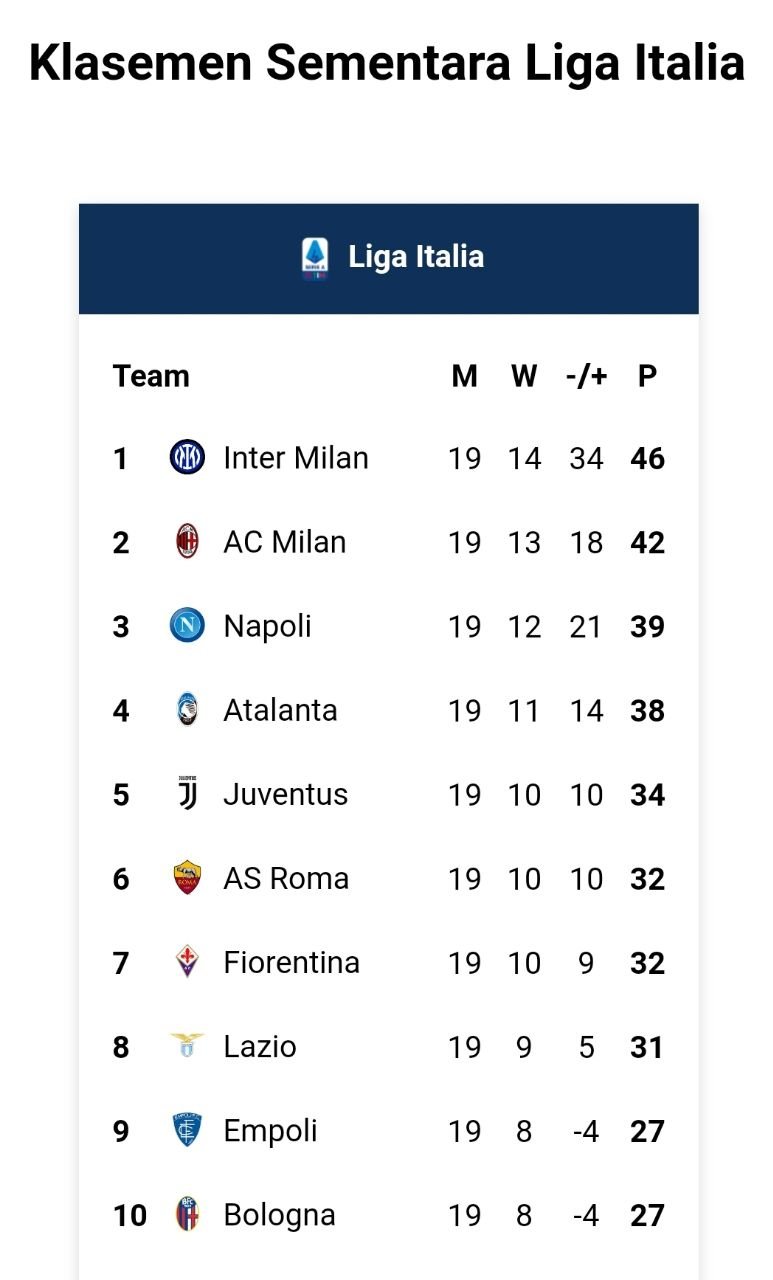The image size is (773, 1280).
Task: Click the Inter Milan club crest
Action: pyautogui.click(x=187, y=458)
